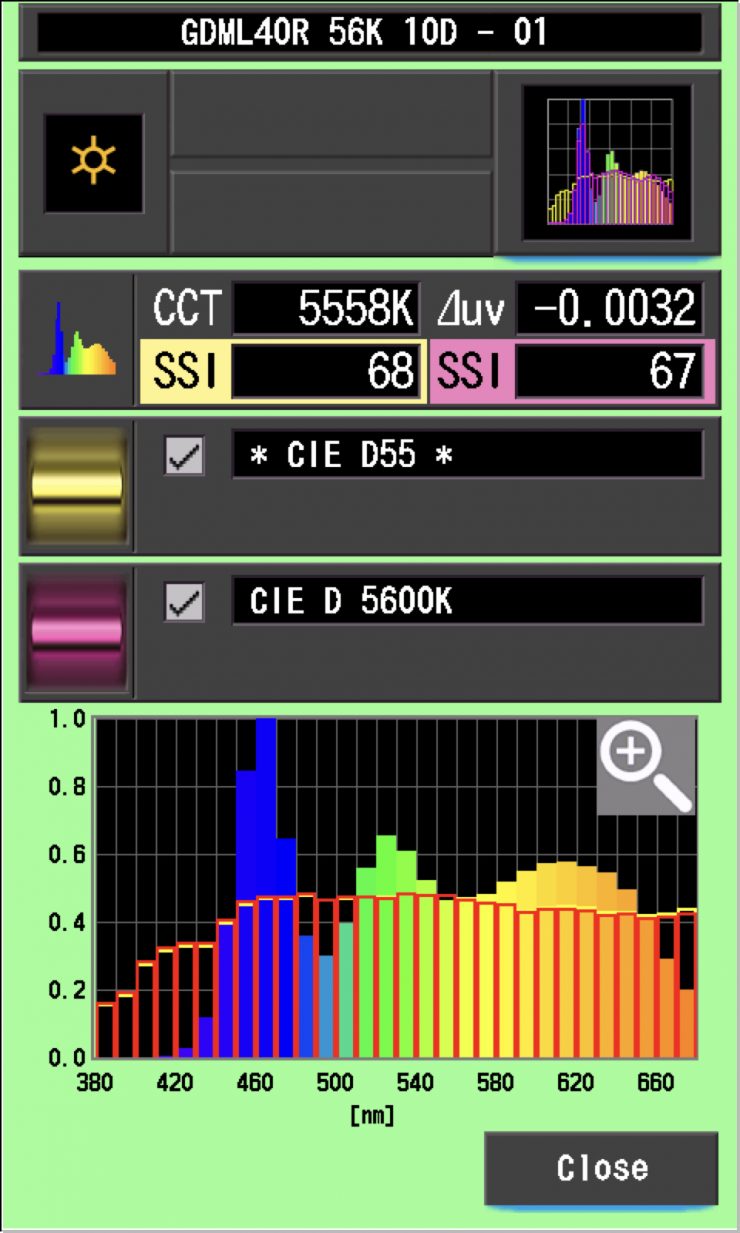Click the 1.0 y-axis label
Screen dimensions: 740x1233
click(x=67, y=720)
